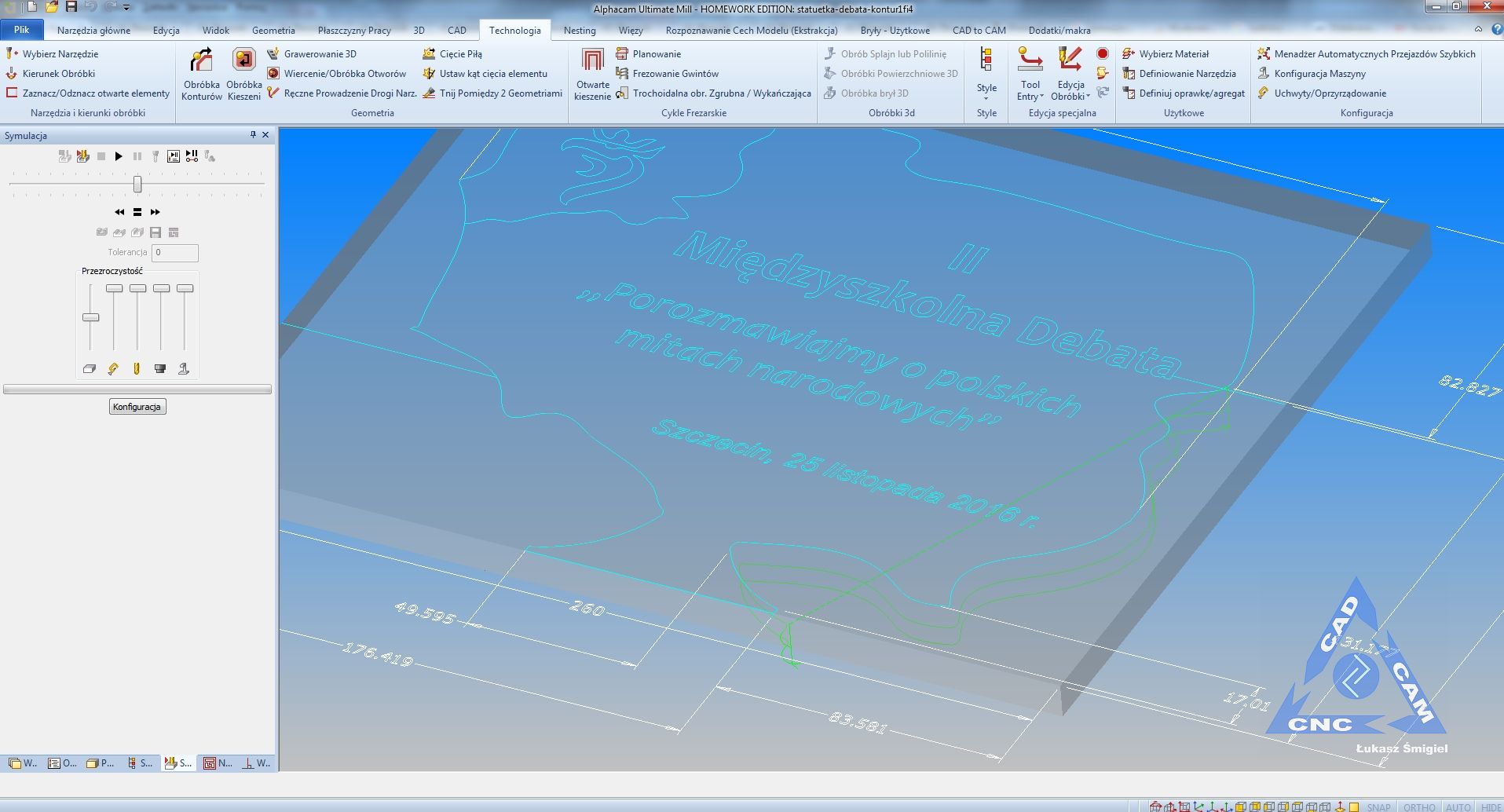Click the red record circle icon in Edycja specjalna
This screenshot has width=1504, height=812.
point(1103,53)
